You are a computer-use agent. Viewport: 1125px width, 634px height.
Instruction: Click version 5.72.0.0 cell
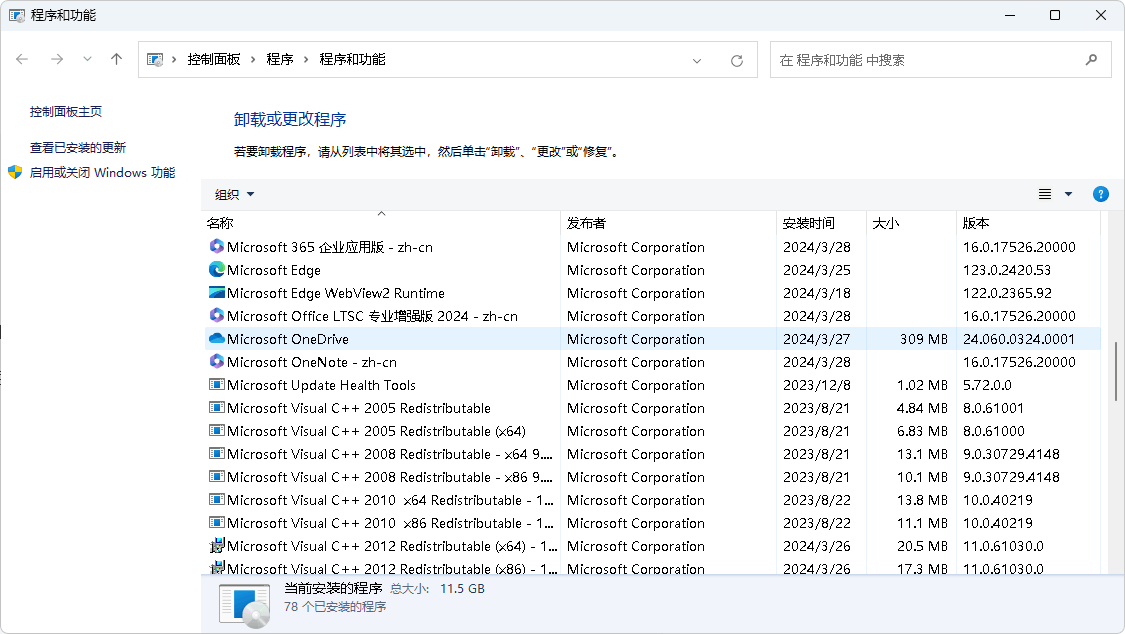pyautogui.click(x=987, y=385)
